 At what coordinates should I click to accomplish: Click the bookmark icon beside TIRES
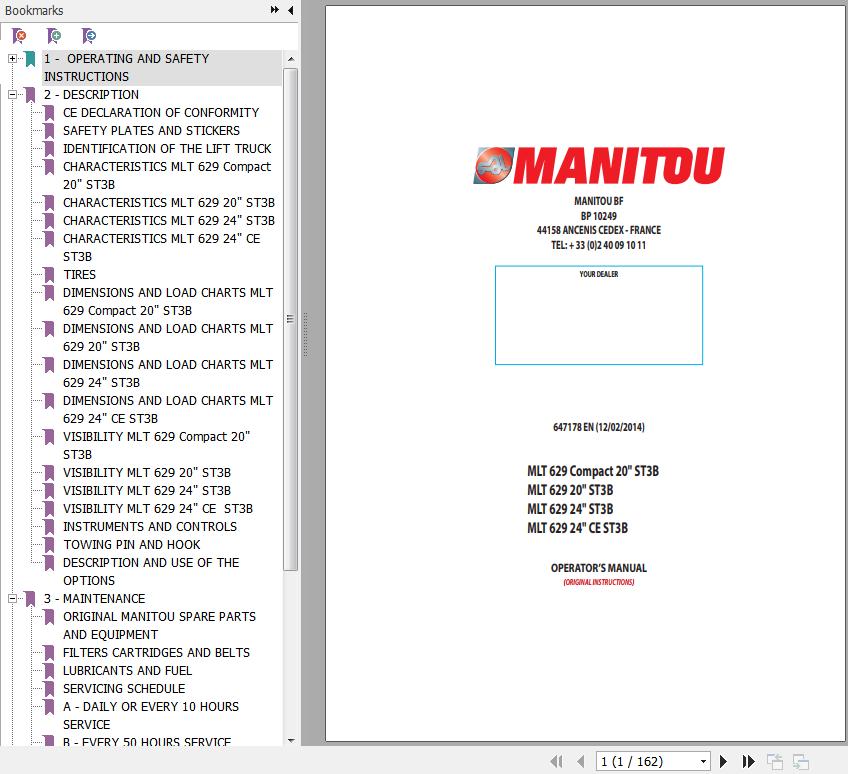tap(49, 275)
